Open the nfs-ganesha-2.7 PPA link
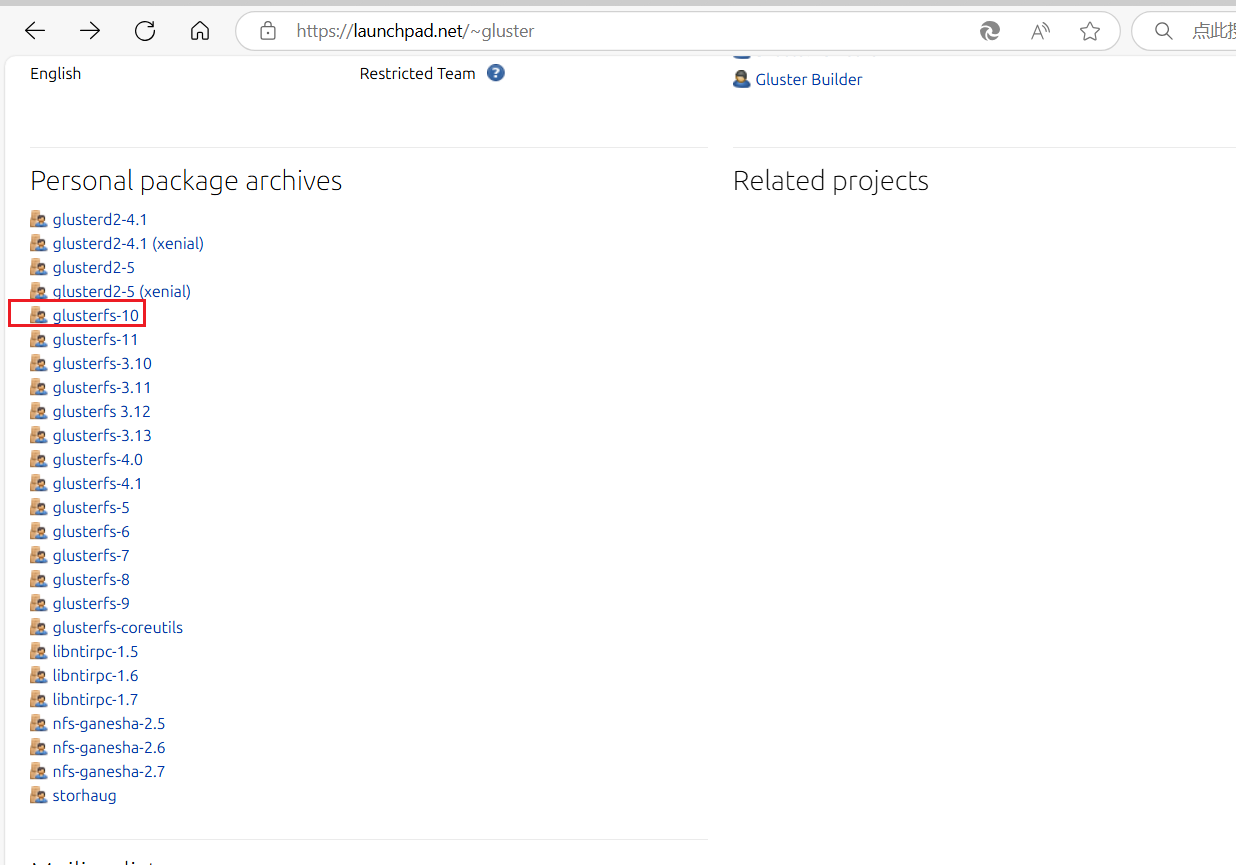 pyautogui.click(x=109, y=771)
